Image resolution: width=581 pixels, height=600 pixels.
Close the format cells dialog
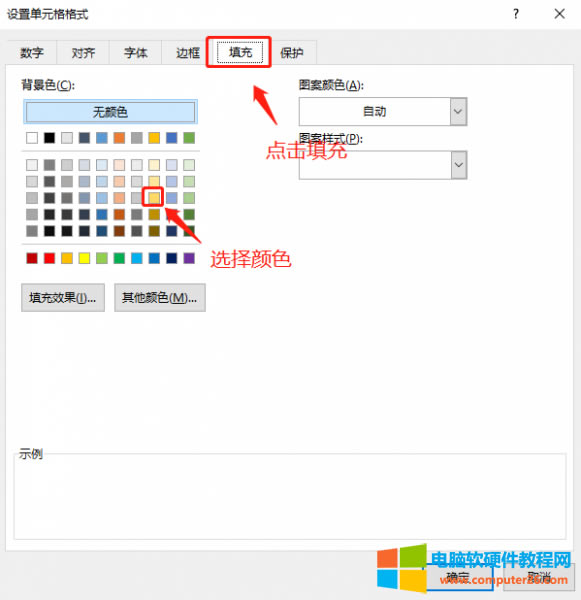(560, 14)
